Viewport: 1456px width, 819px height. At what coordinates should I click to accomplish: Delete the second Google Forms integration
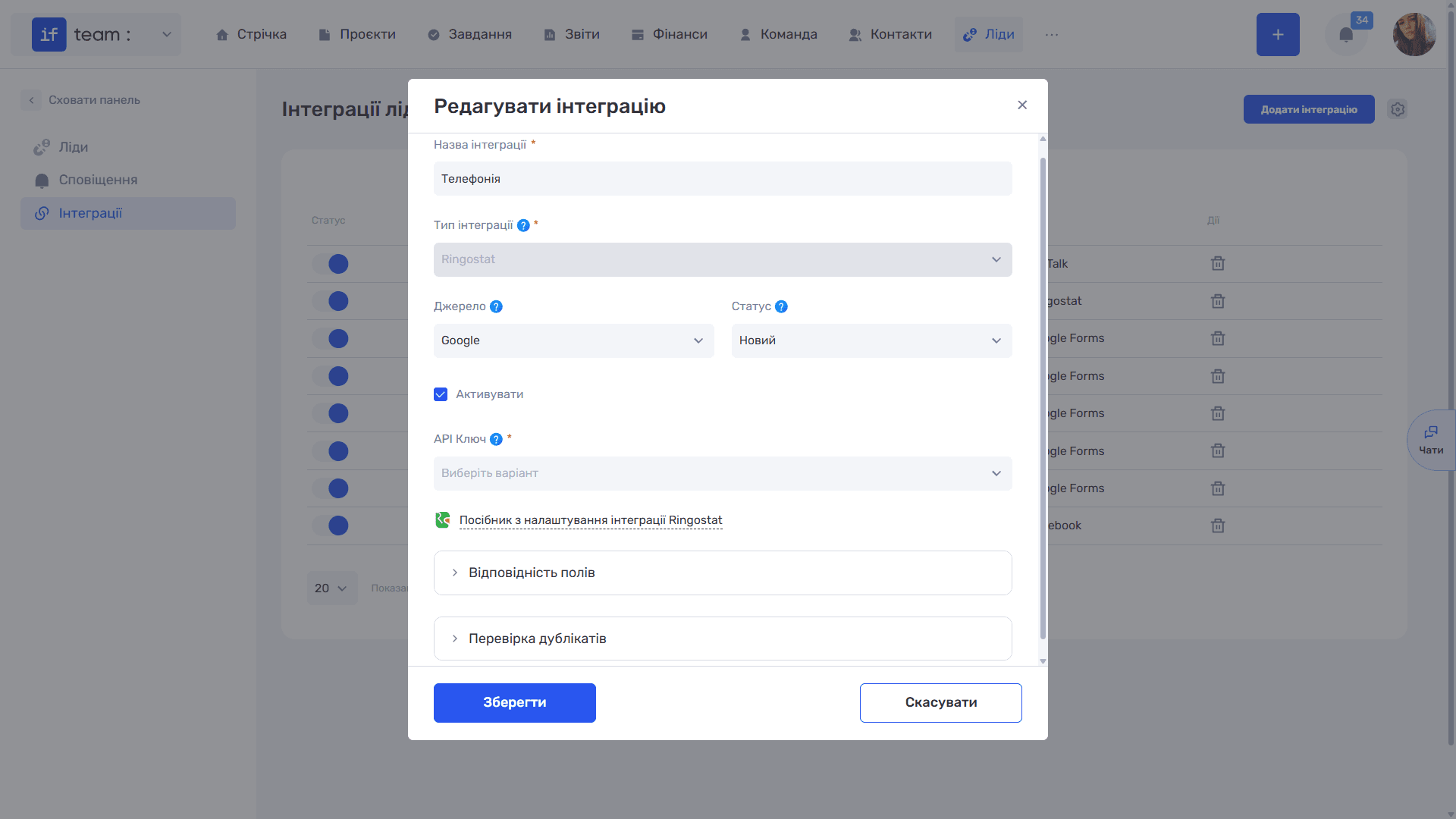(1218, 376)
